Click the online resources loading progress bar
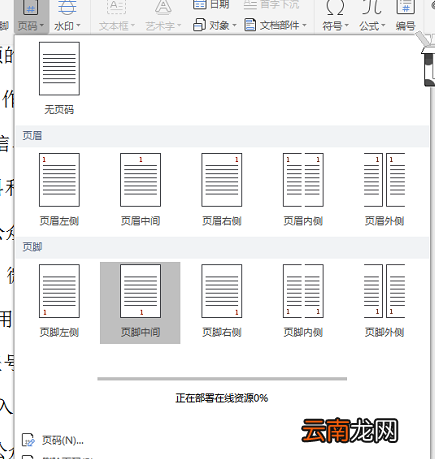This screenshot has width=435, height=459. point(222,379)
